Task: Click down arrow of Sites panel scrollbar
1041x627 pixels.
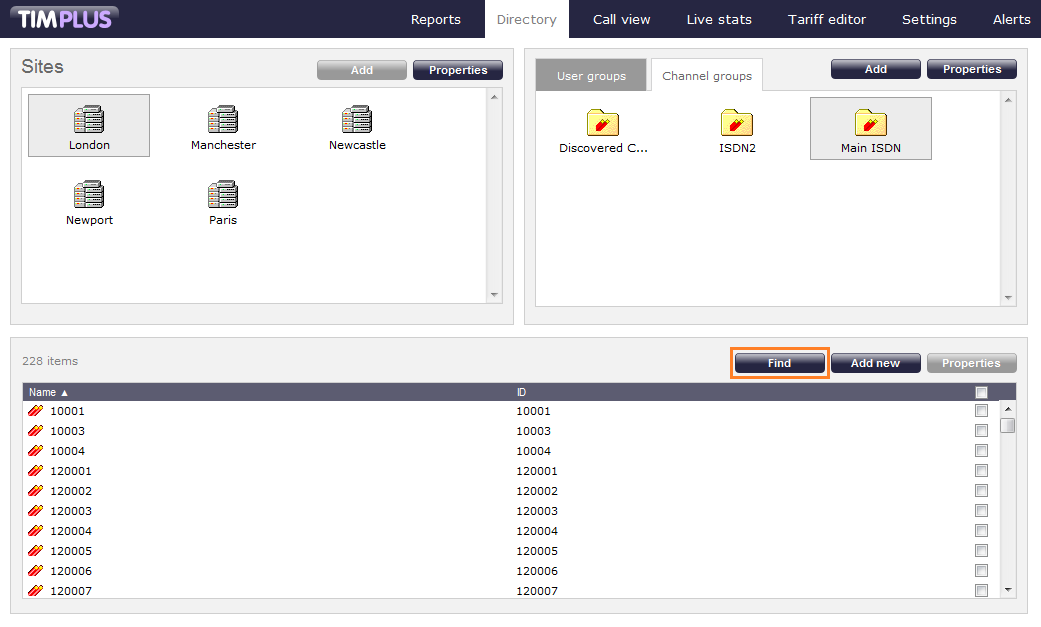Action: (494, 295)
